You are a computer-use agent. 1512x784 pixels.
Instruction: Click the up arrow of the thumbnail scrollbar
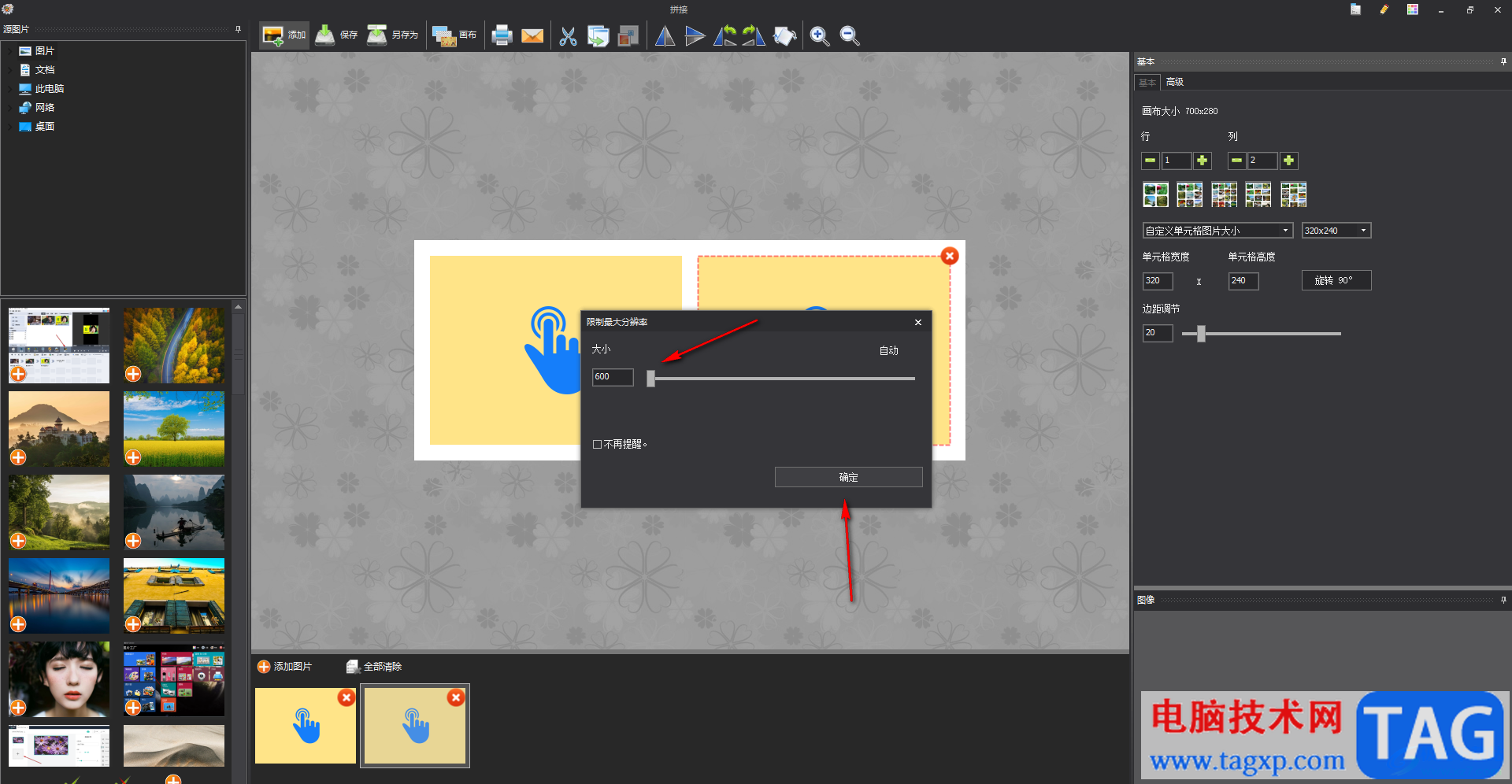[x=238, y=306]
